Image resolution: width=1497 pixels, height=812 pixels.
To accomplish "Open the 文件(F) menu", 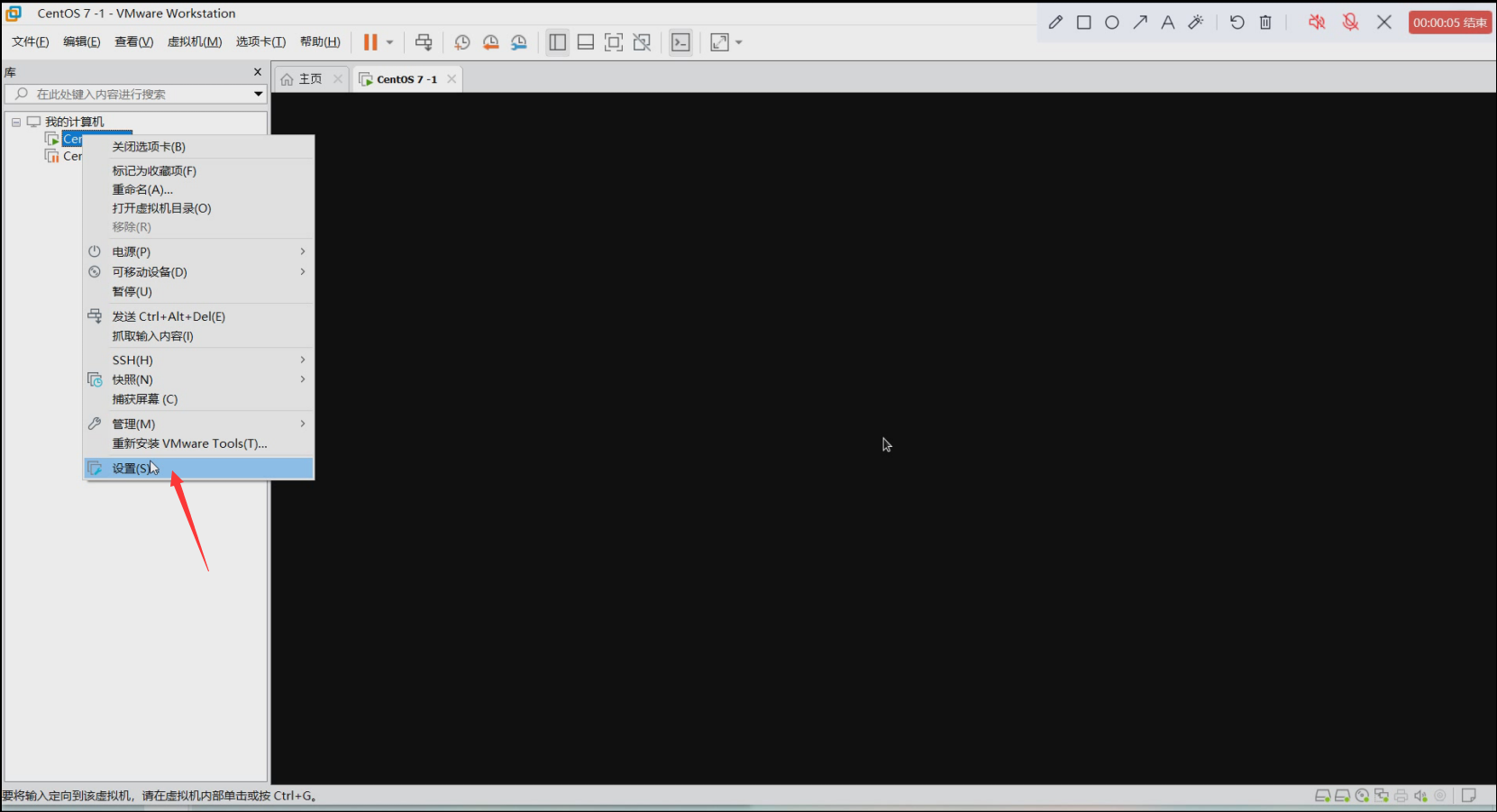I will coord(30,42).
